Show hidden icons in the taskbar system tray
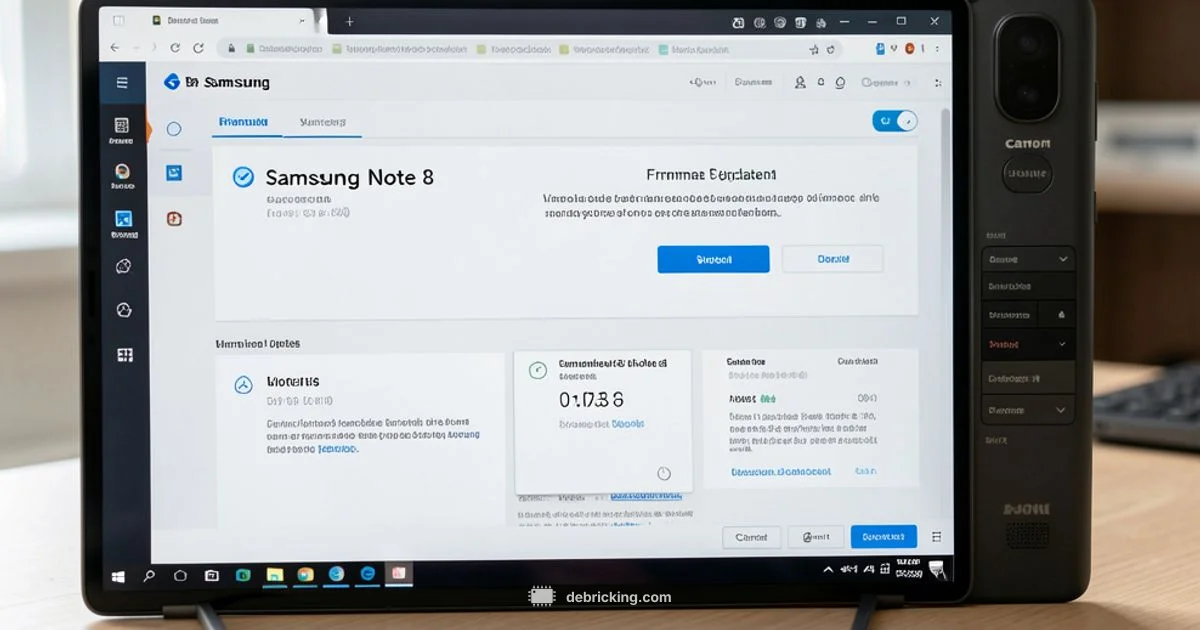Viewport: 1200px width, 630px height. coord(828,570)
